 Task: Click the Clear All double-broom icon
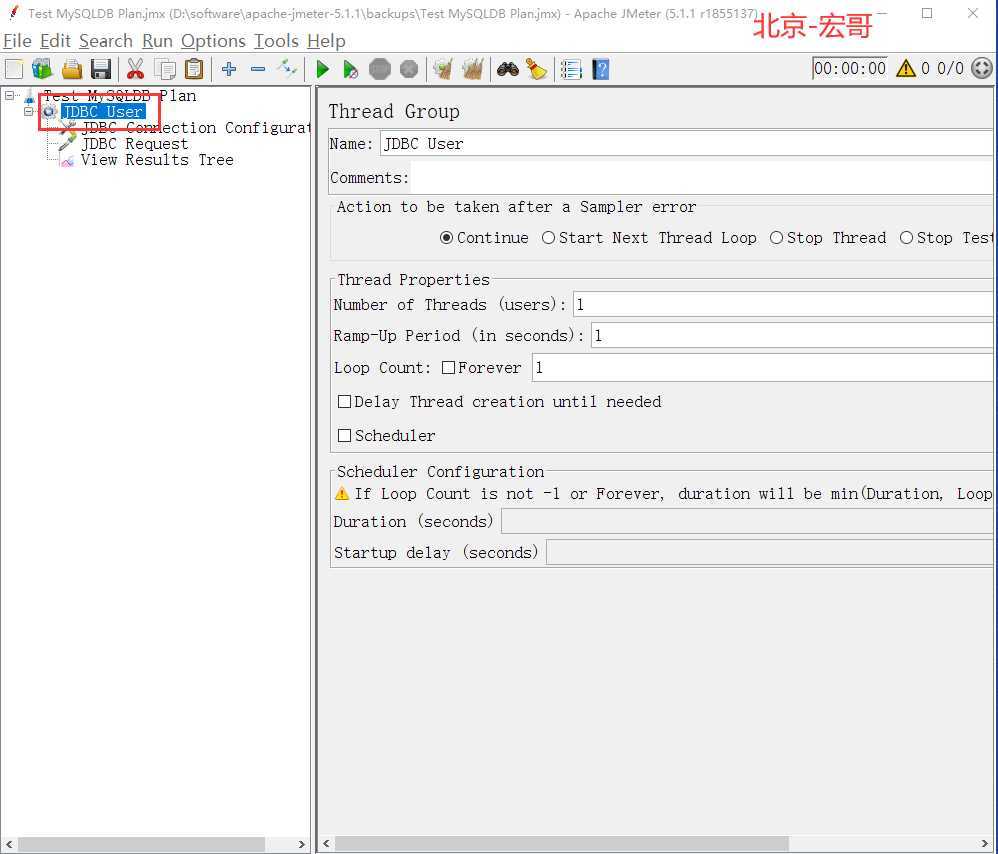tap(473, 69)
